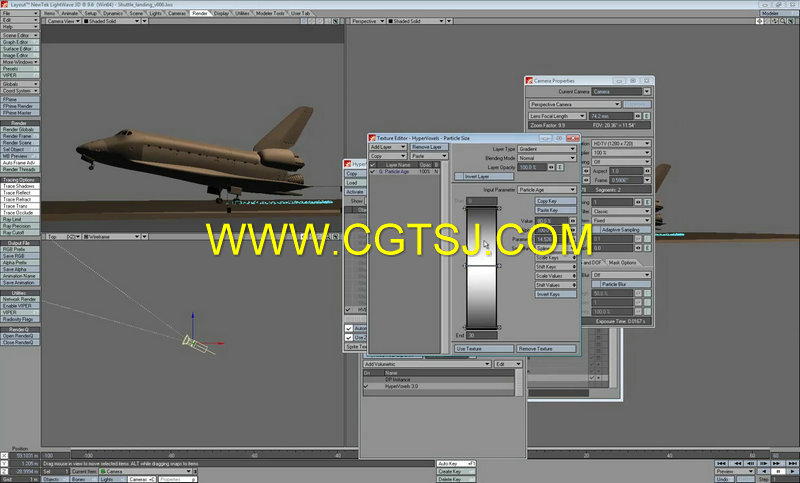Toggle the Adaptive Sampling checkbox

click(621, 230)
